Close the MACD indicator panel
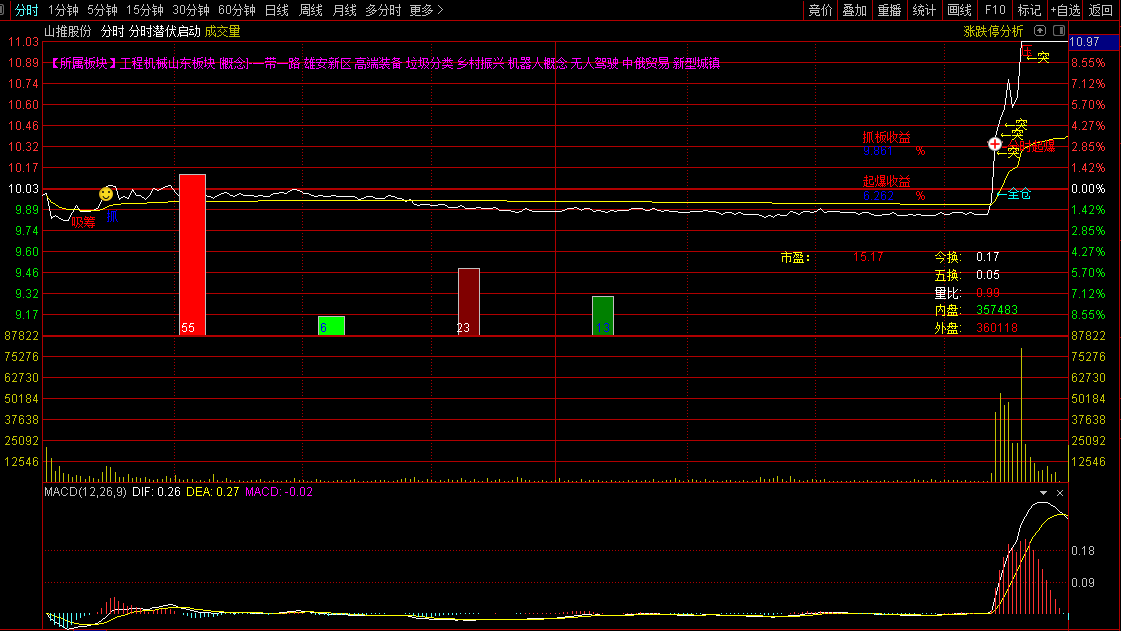Screen dimensions: 1121x631 (x=1060, y=493)
